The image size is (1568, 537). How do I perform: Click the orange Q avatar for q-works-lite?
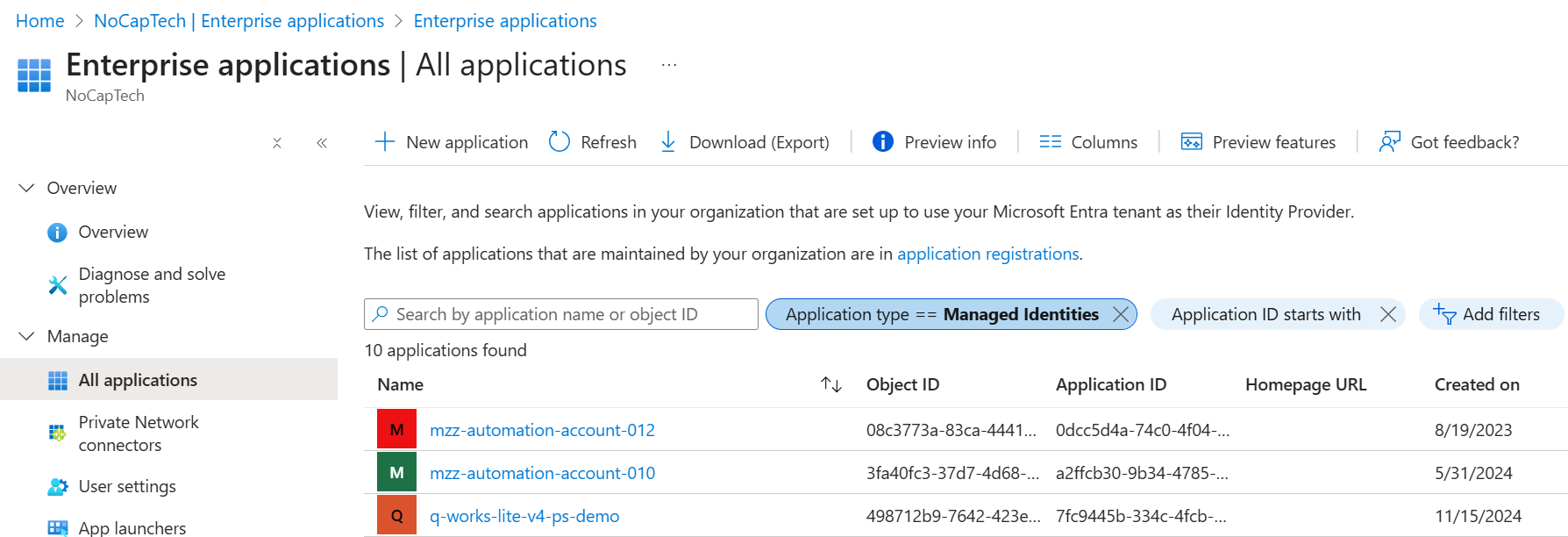pos(396,515)
